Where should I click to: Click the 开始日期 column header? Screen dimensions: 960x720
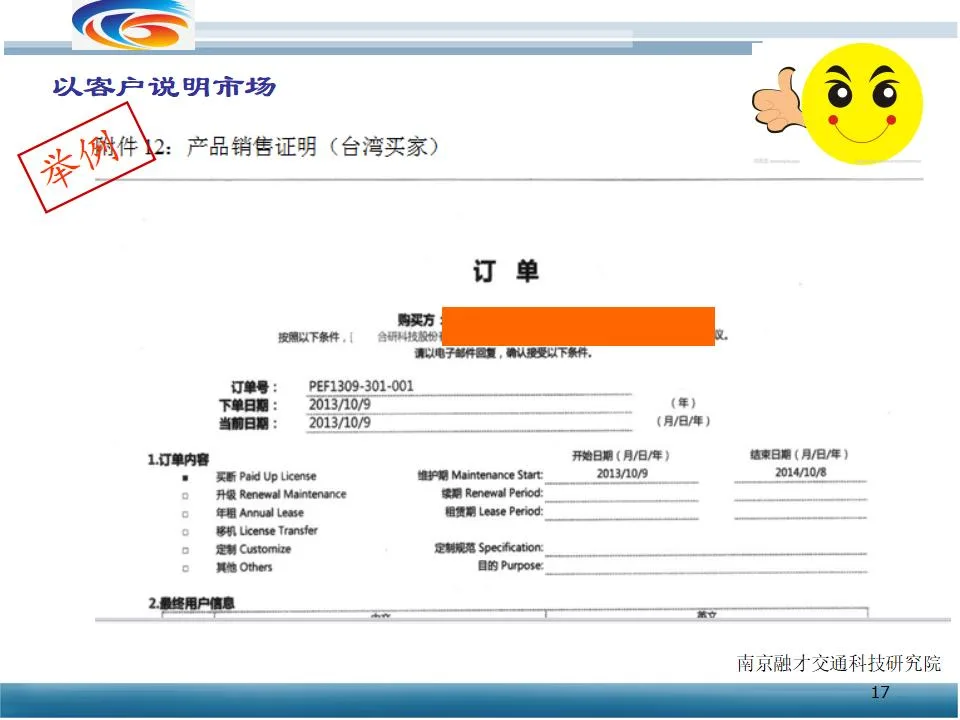point(621,456)
